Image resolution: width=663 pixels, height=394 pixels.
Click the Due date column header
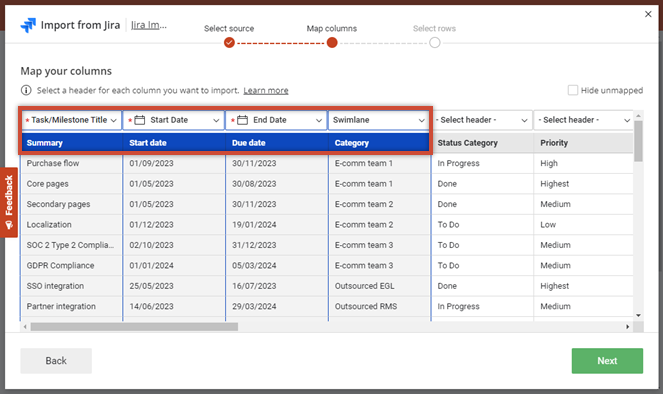coord(277,143)
